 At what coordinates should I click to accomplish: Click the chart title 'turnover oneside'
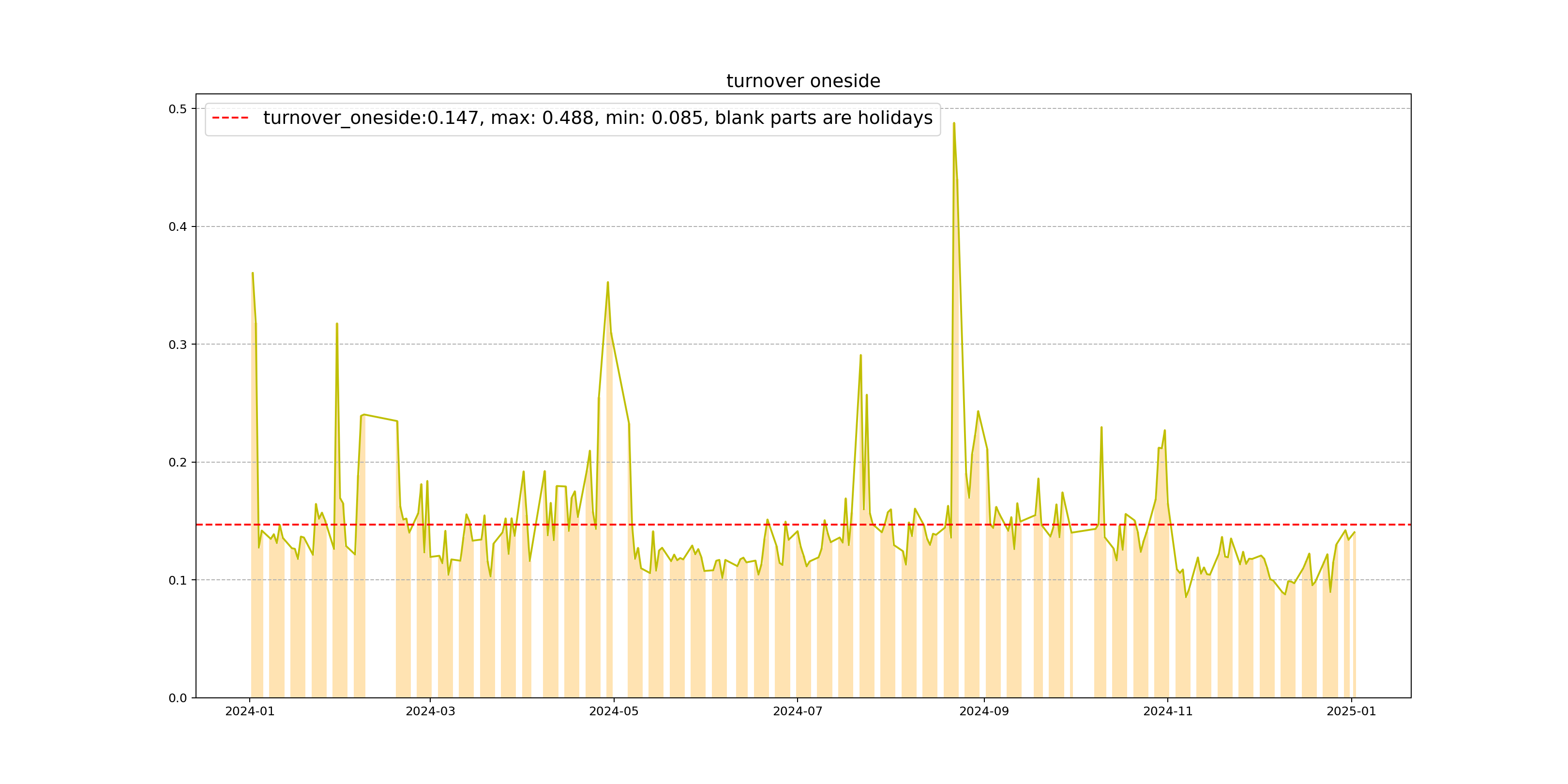(803, 81)
